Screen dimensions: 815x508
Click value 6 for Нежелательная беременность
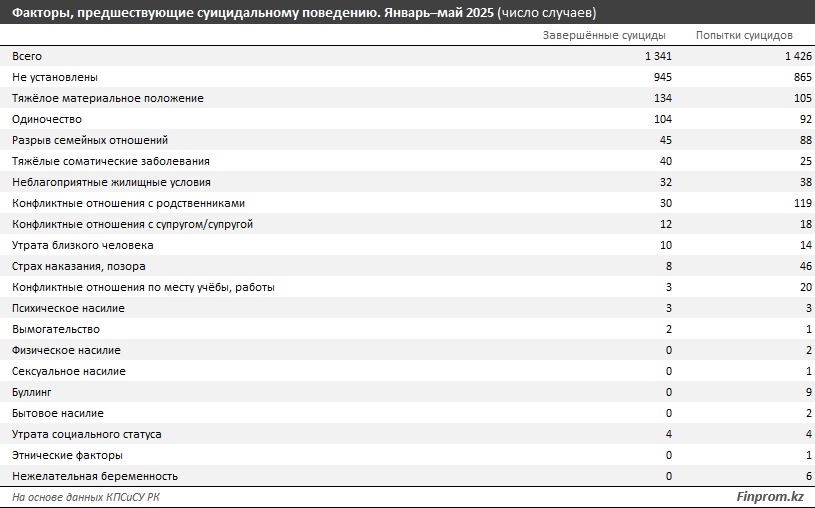click(809, 476)
